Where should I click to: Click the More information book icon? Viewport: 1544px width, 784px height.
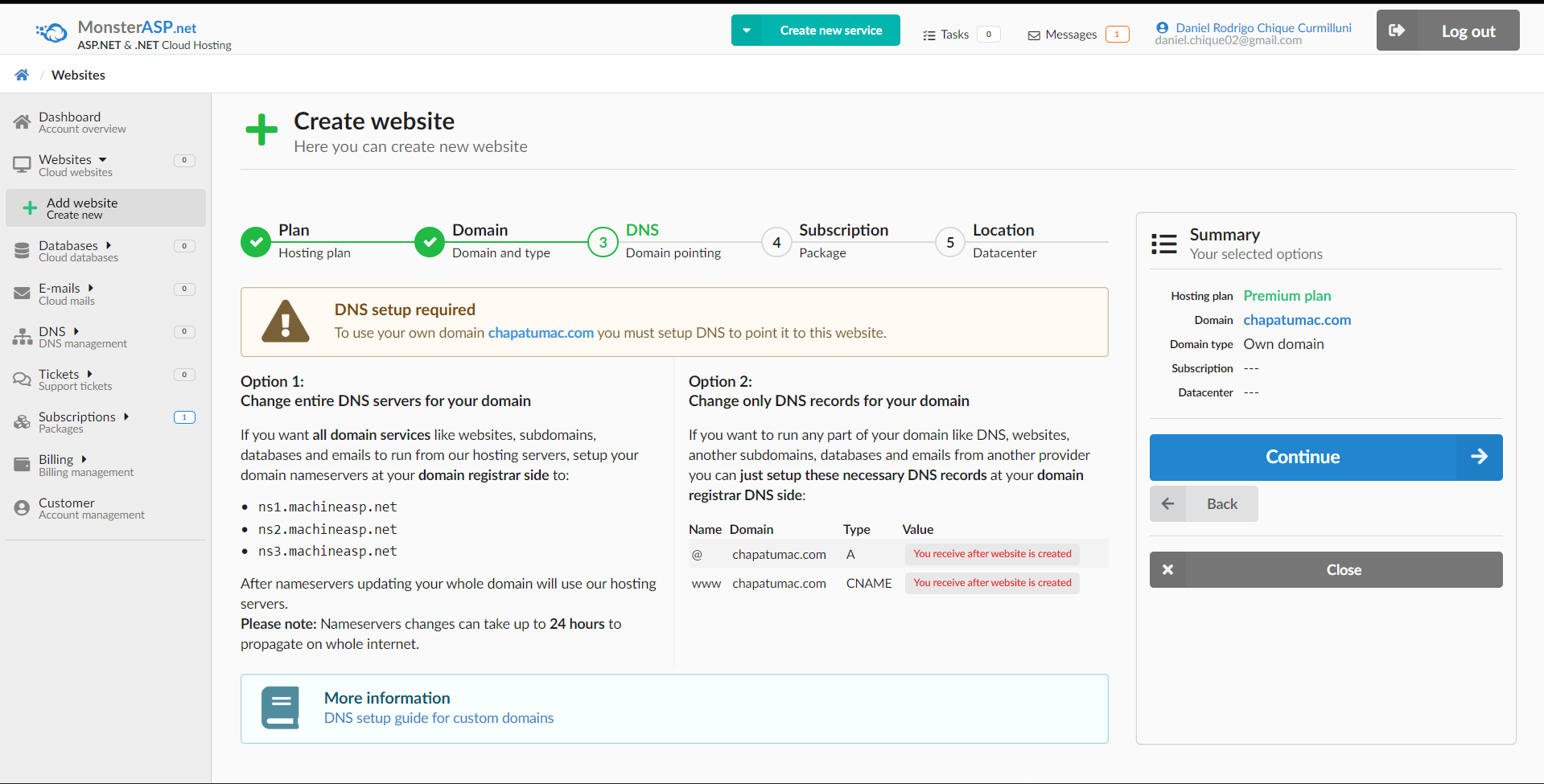tap(280, 708)
